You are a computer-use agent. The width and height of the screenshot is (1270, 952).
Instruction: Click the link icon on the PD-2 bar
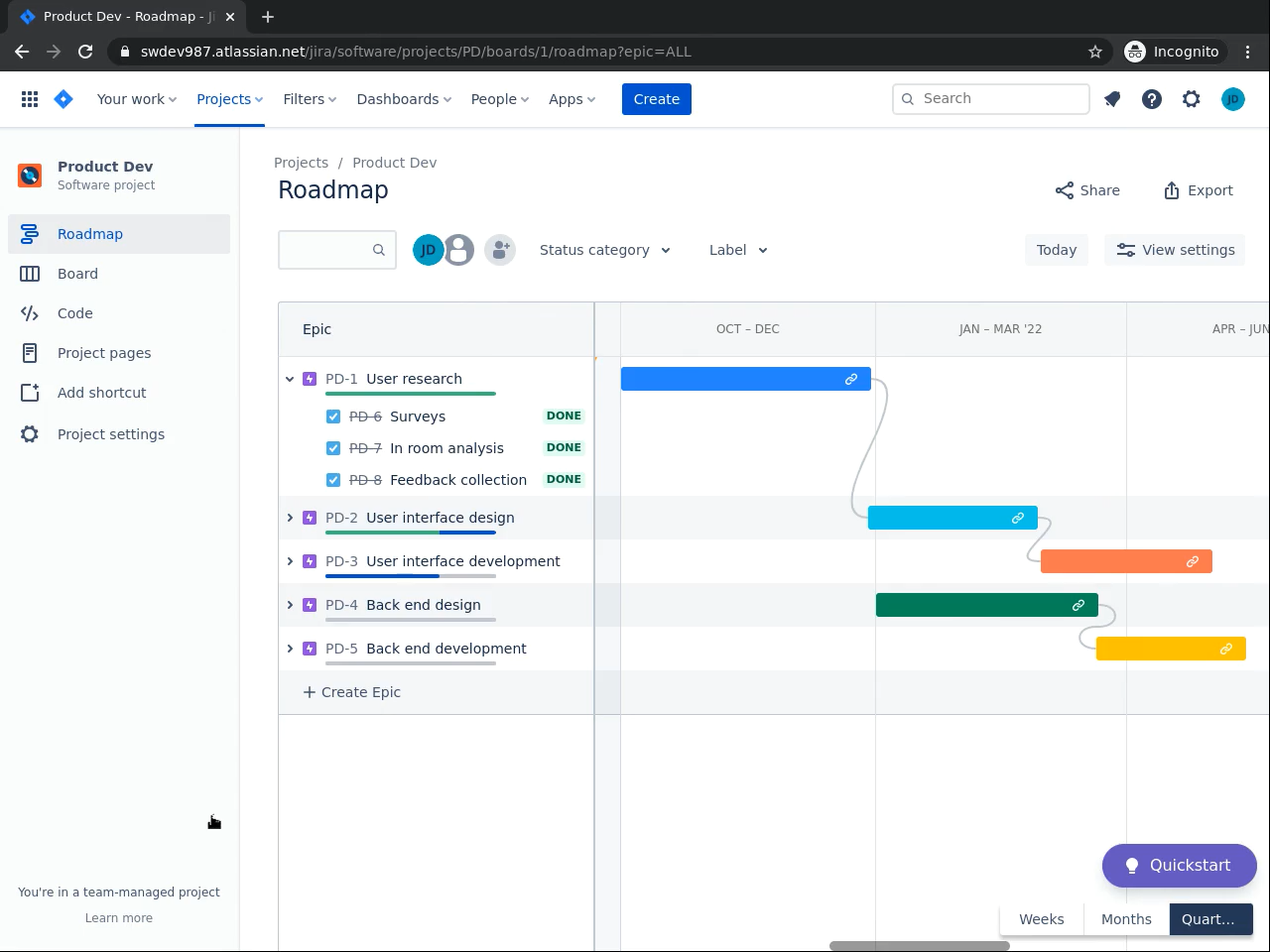(1018, 518)
